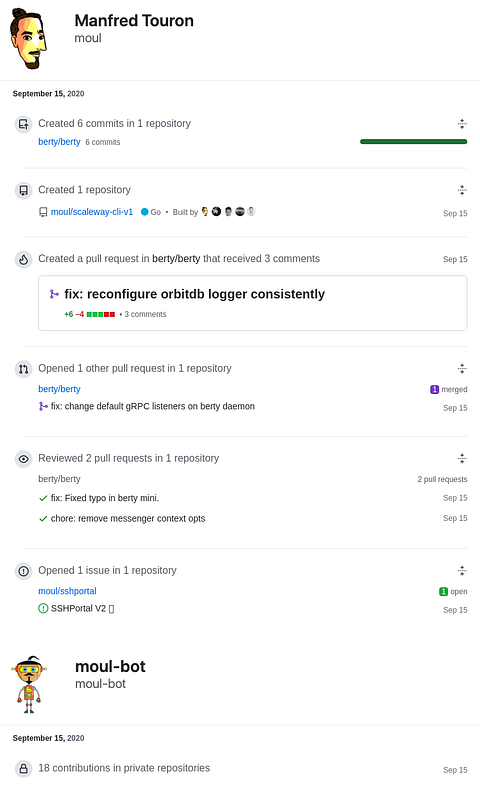Open the moul/scaleway-cli-v1 repository link

[91, 212]
